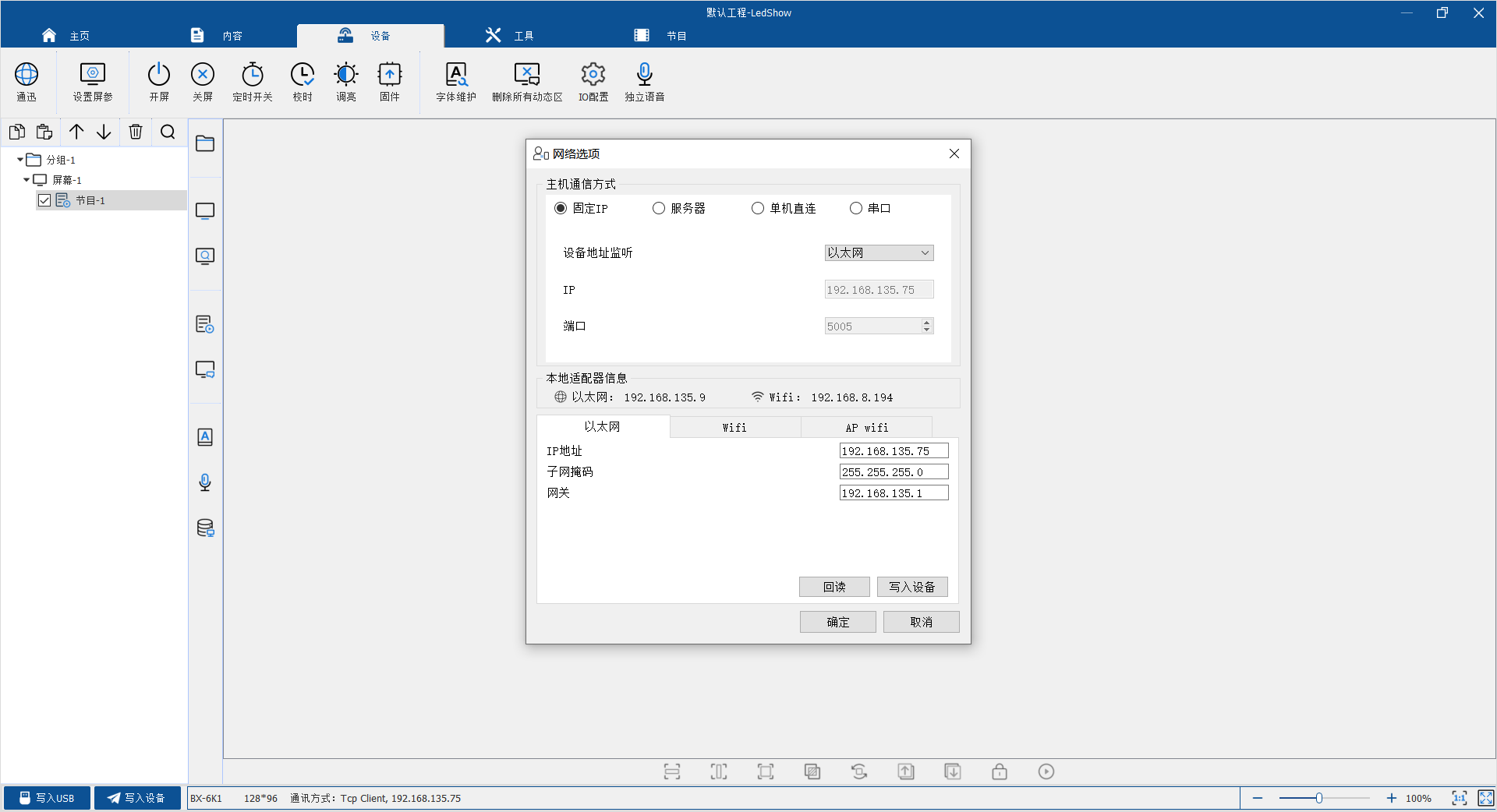Open 固件 firmware upgrade
This screenshot has width=1497, height=812.
click(x=390, y=82)
